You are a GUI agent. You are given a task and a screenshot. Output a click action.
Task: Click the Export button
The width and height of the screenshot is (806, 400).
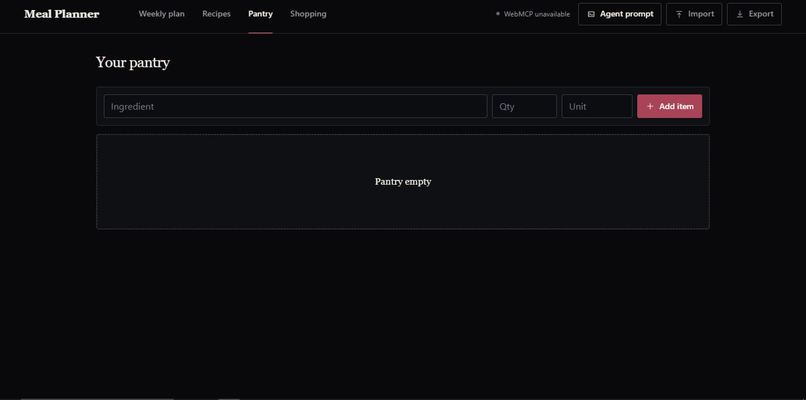(x=754, y=14)
